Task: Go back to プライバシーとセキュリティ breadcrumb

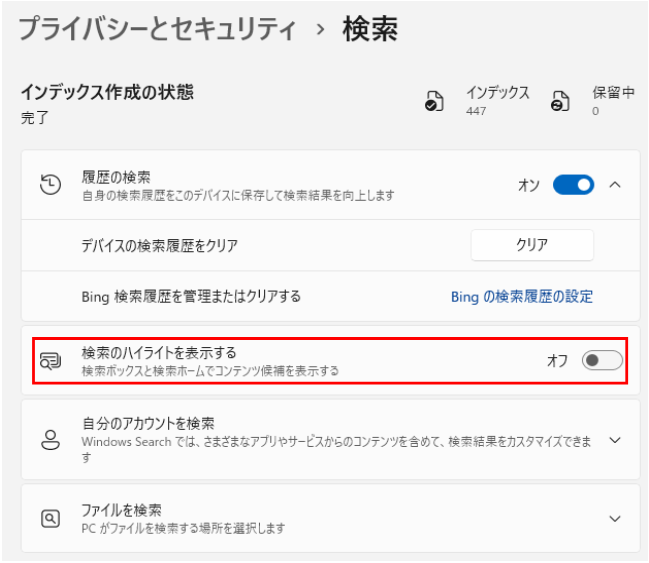Action: (159, 29)
